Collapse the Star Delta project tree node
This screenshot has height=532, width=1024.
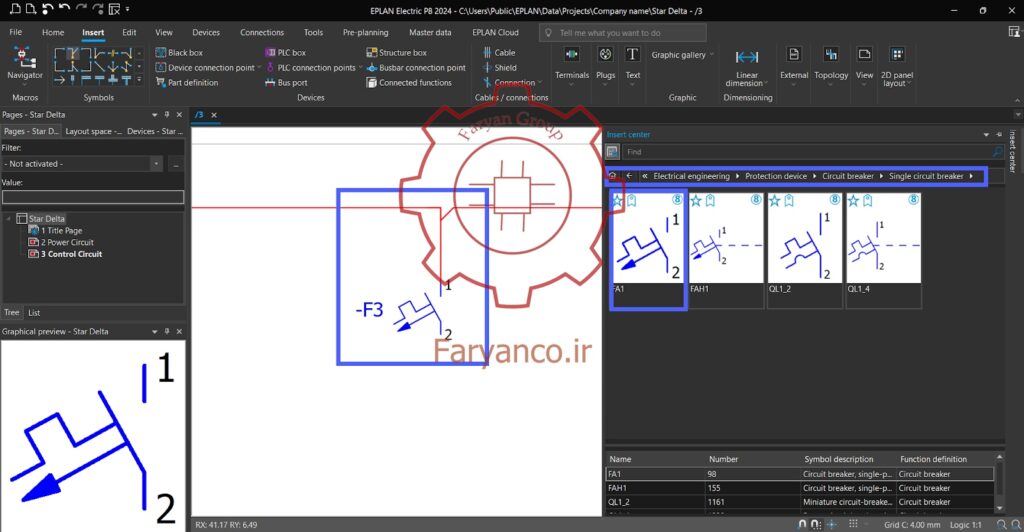[x=8, y=219]
